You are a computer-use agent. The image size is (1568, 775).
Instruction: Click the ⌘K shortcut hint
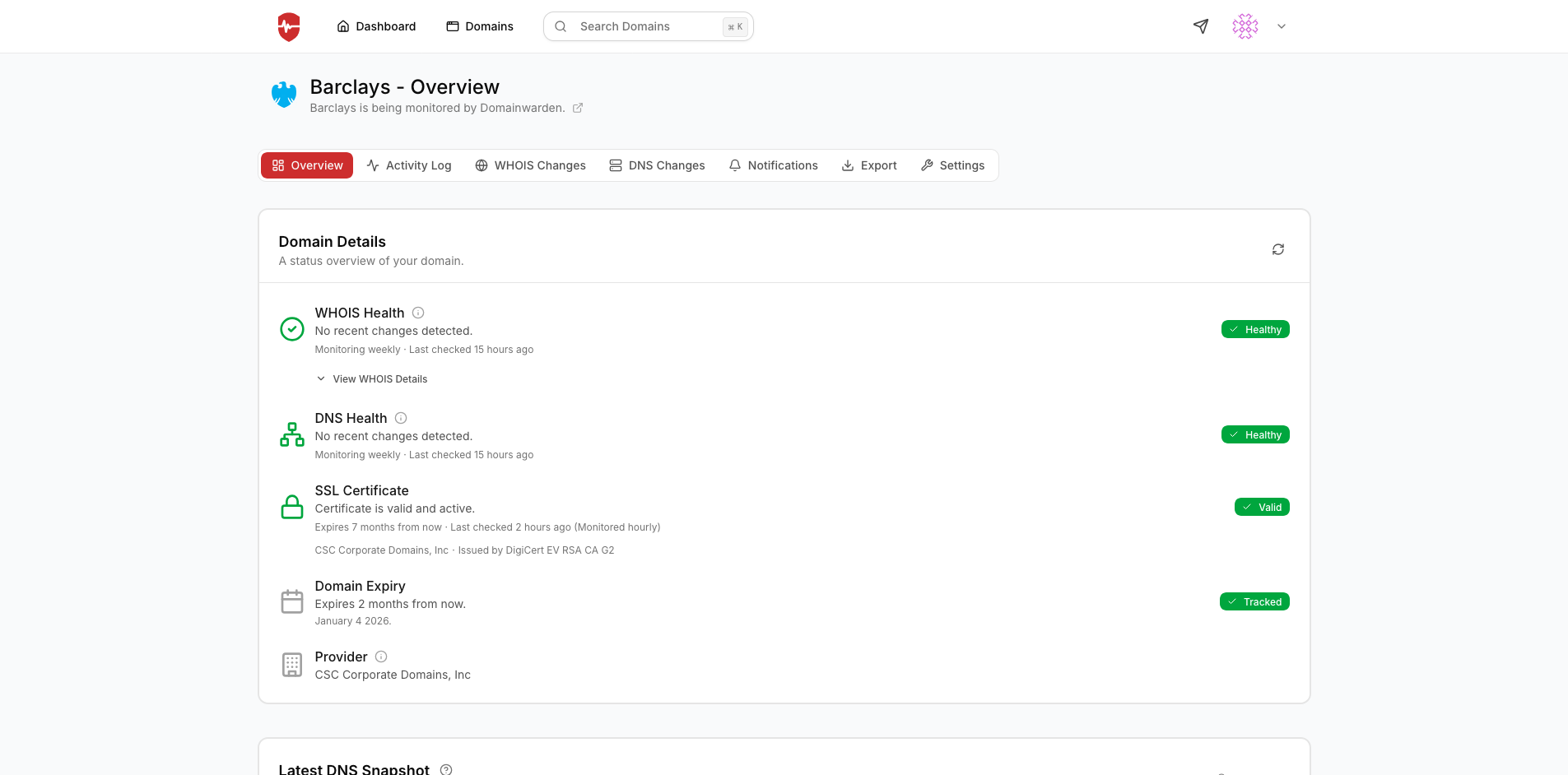click(735, 26)
